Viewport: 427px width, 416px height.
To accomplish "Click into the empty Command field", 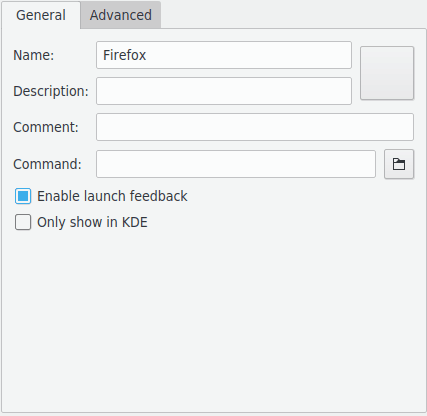I will point(236,164).
